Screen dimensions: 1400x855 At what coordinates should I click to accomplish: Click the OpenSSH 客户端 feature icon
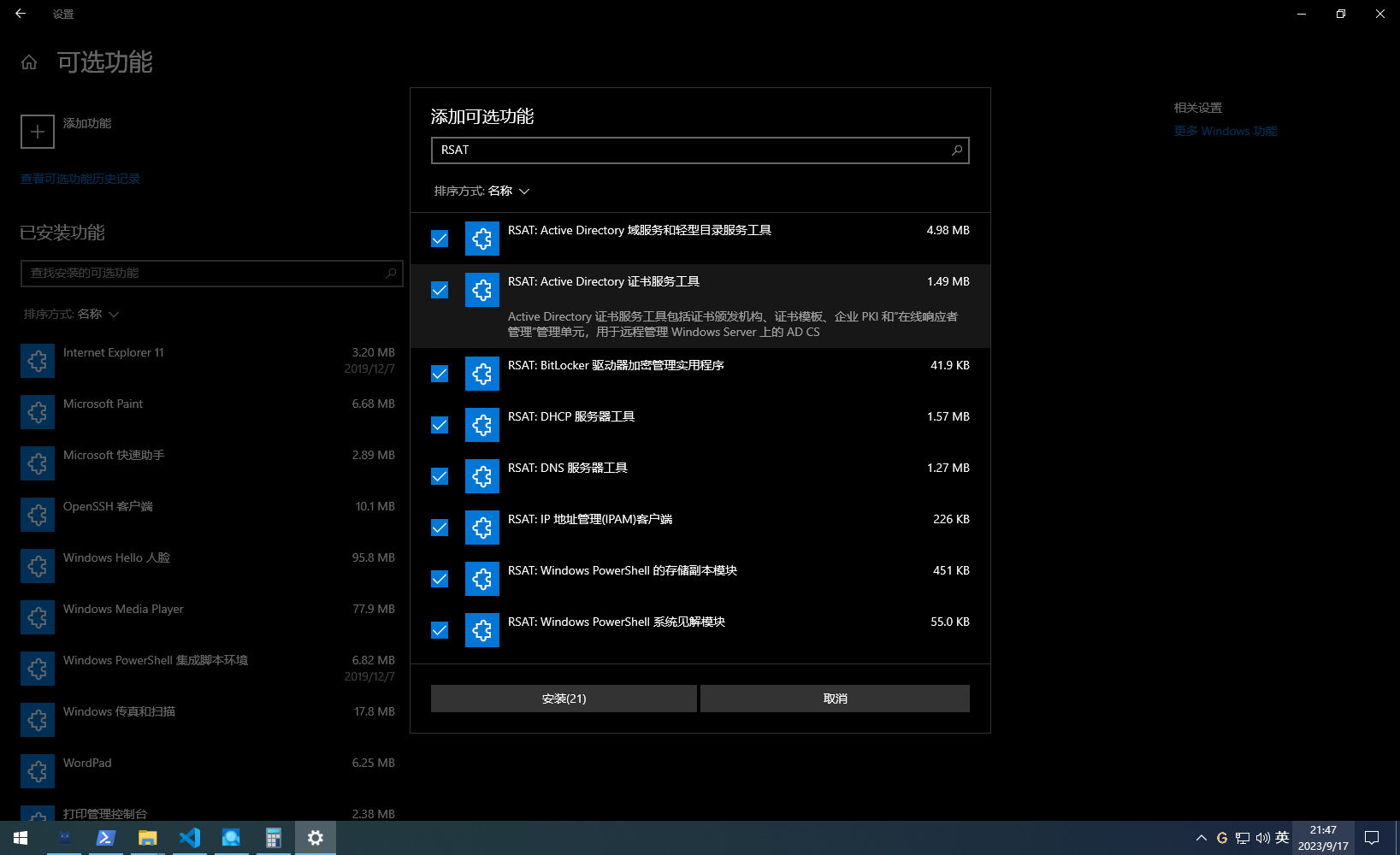coord(38,515)
